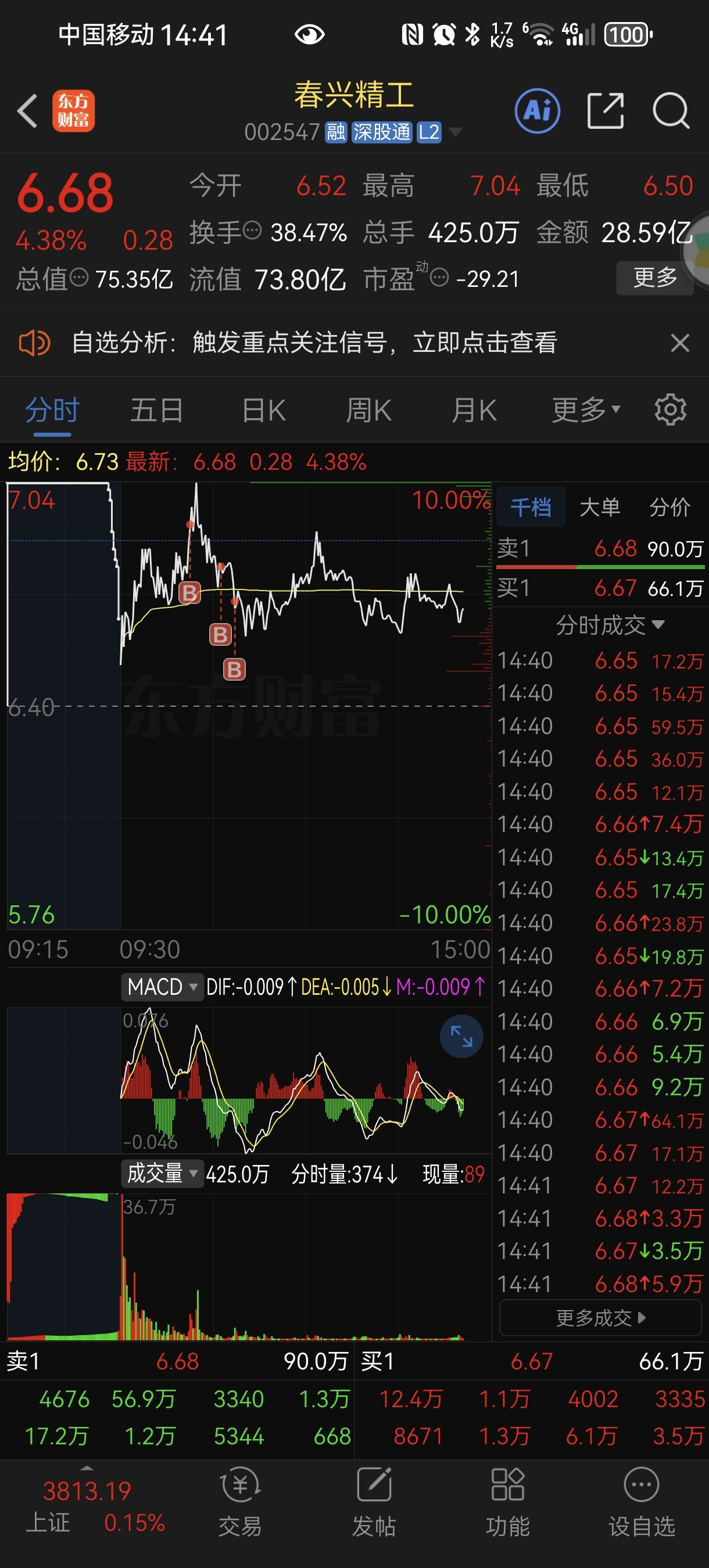709x1568 pixels.
Task: Tap the first B buy marker on chart
Action: click(189, 592)
